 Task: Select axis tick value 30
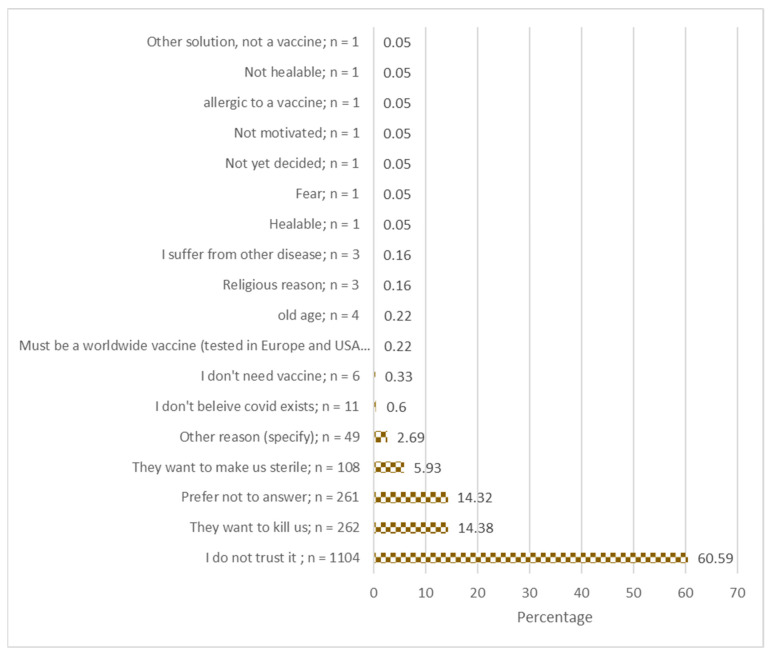(x=530, y=593)
